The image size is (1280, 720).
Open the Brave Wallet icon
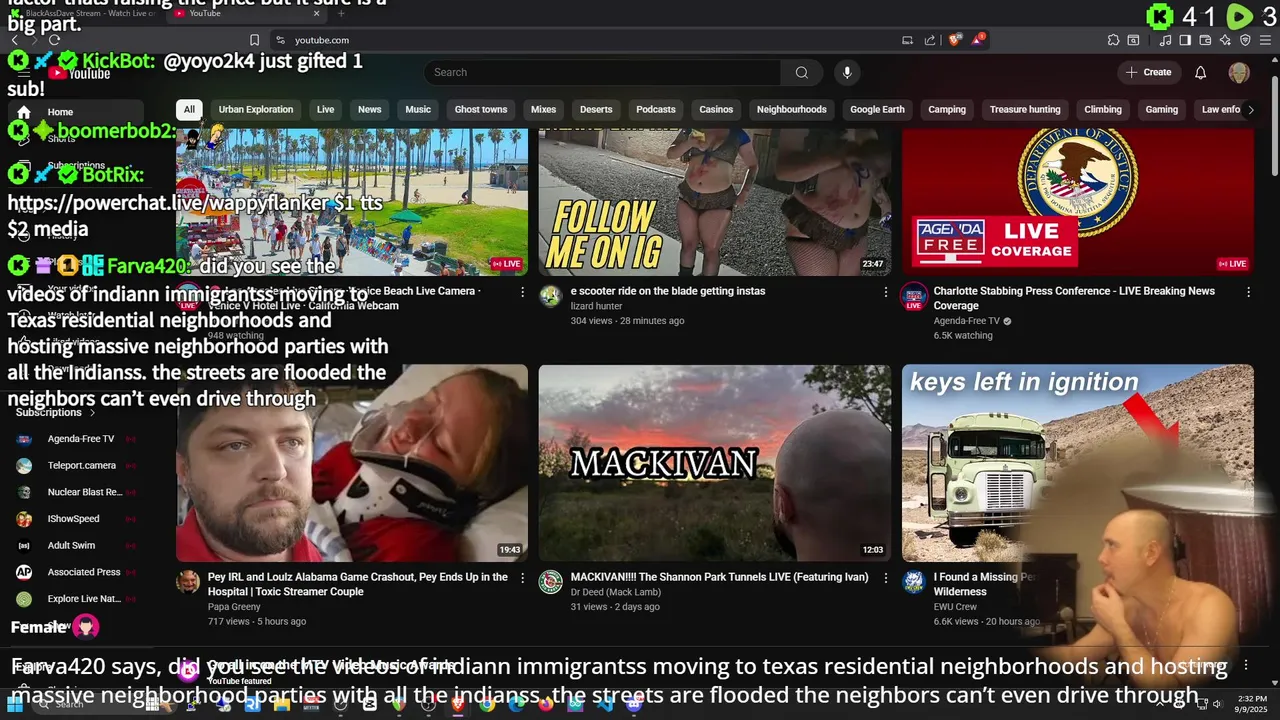(1205, 40)
